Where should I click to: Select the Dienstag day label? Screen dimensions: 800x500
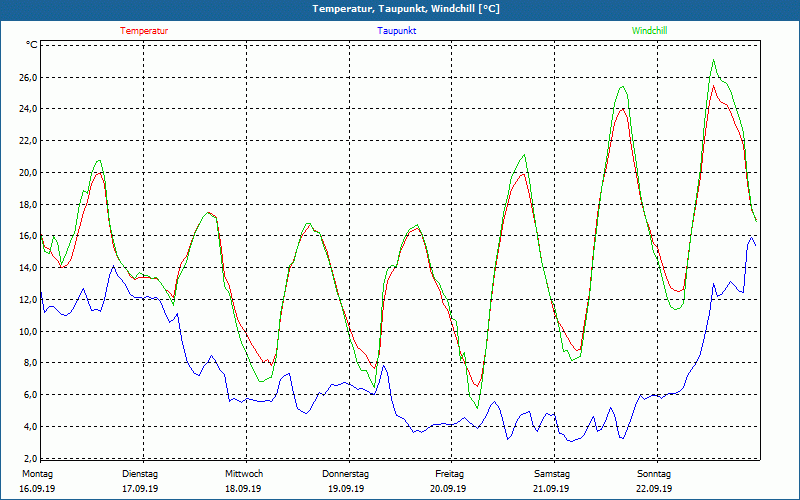point(139,474)
